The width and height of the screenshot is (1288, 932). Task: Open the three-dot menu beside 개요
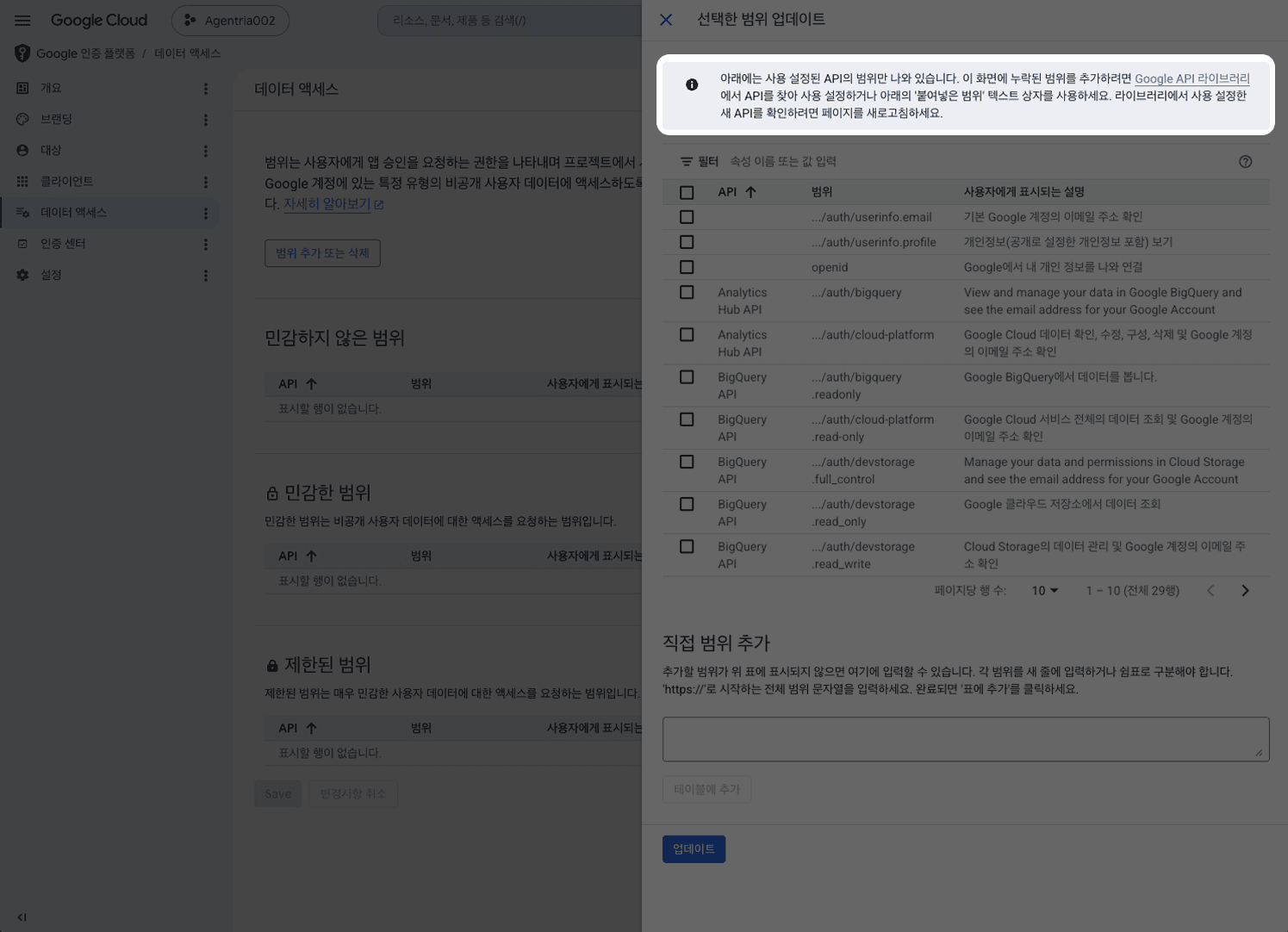tap(205, 89)
